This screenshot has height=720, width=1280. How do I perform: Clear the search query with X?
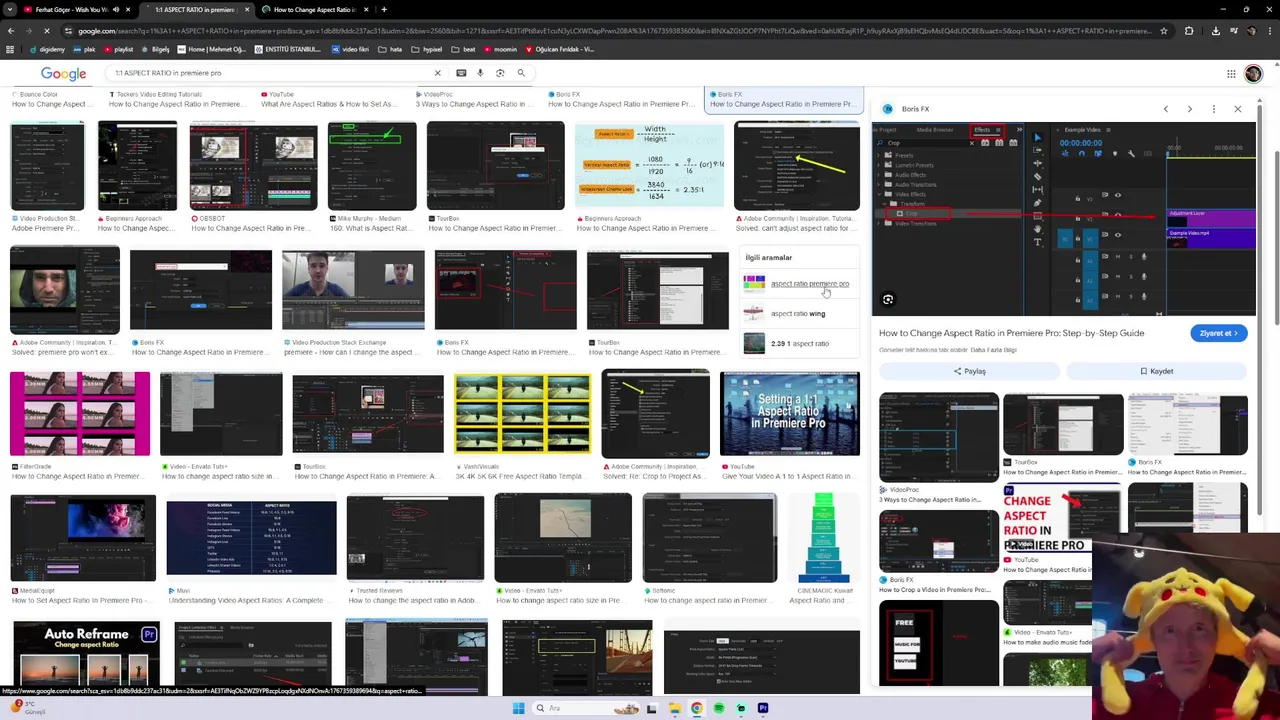click(x=437, y=73)
